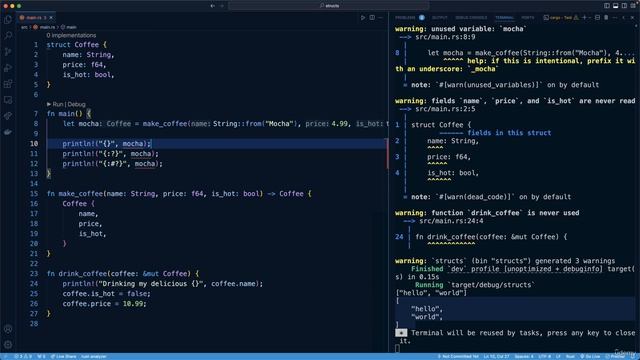The width and height of the screenshot is (640, 360).
Task: Click the errors and warnings status item
Action: coord(23,356)
